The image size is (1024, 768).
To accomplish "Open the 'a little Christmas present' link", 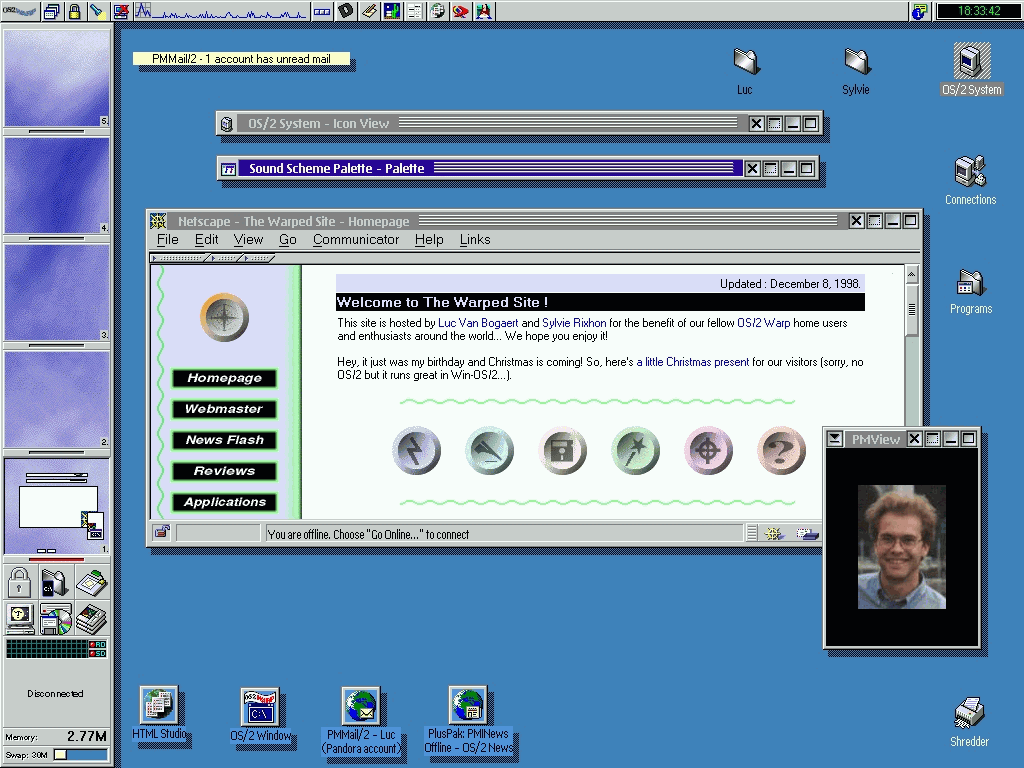I will pos(693,362).
